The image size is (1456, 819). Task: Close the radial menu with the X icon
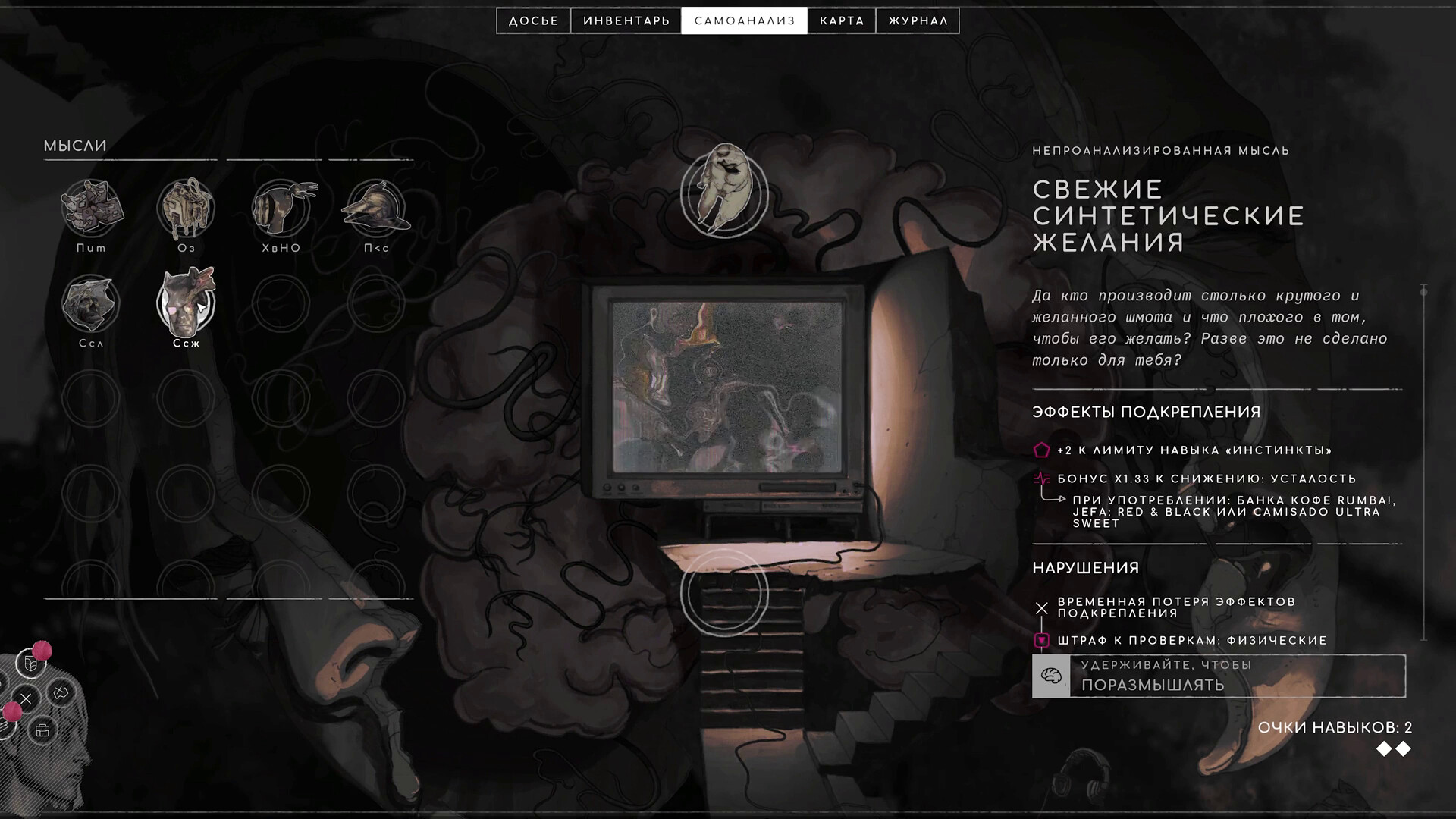tap(26, 698)
